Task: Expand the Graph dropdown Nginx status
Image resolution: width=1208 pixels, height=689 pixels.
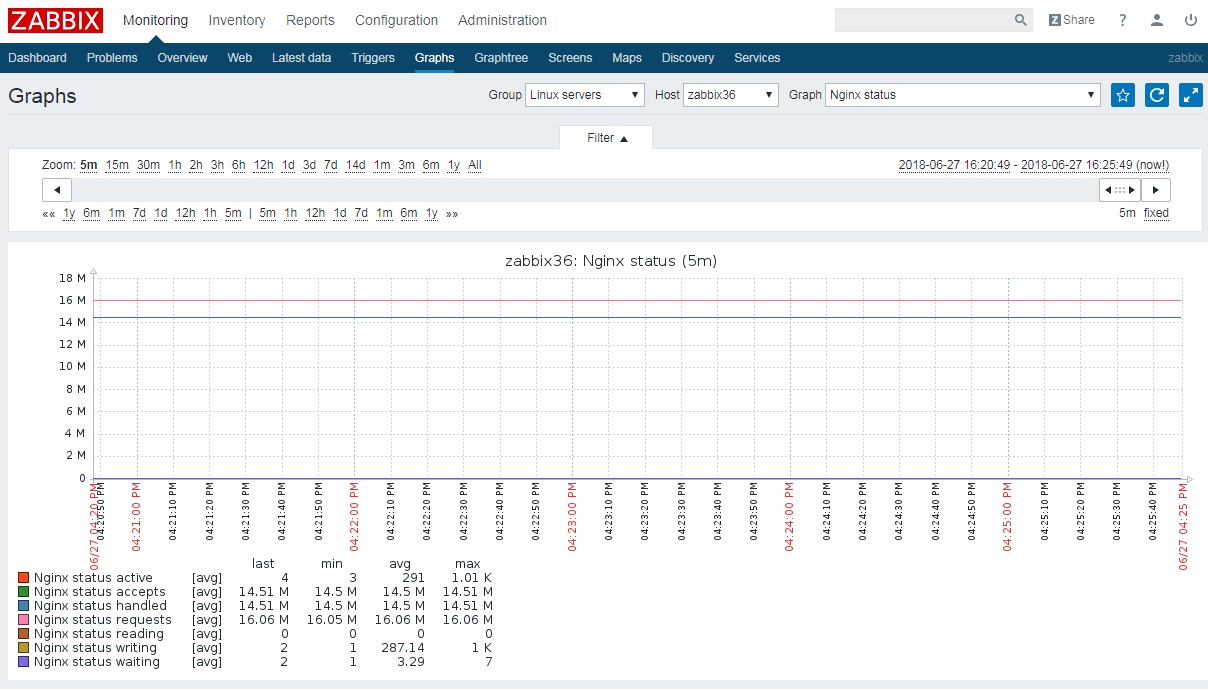Action: [963, 95]
